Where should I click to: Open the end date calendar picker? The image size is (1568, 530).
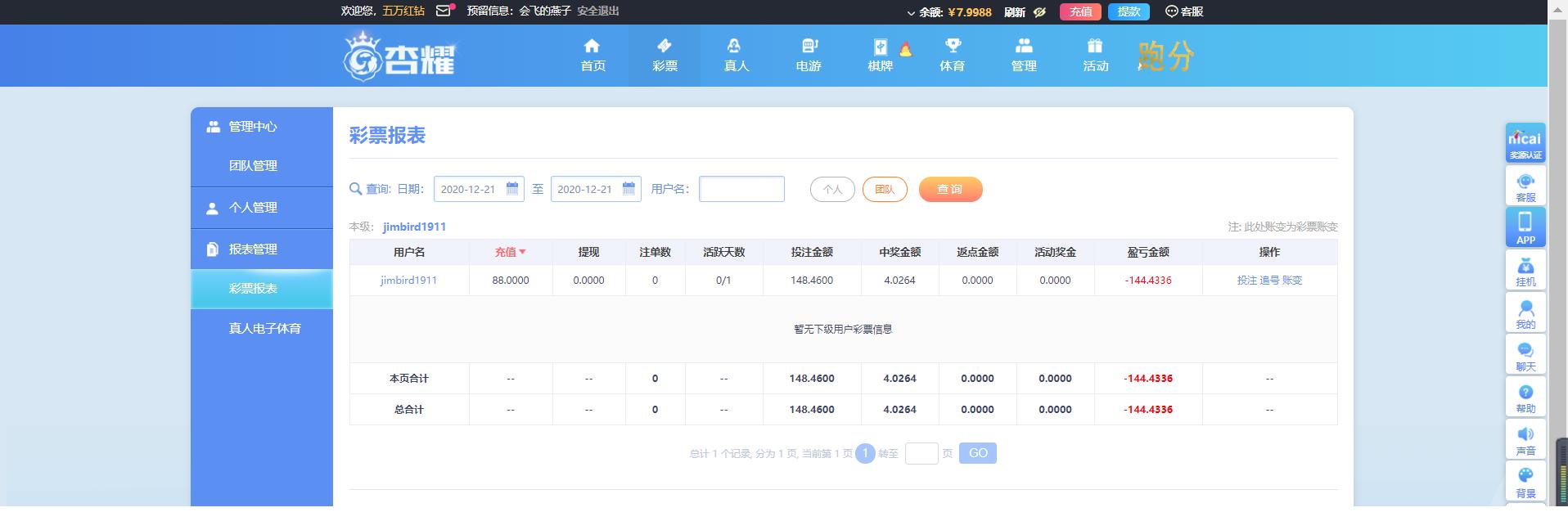tap(629, 188)
